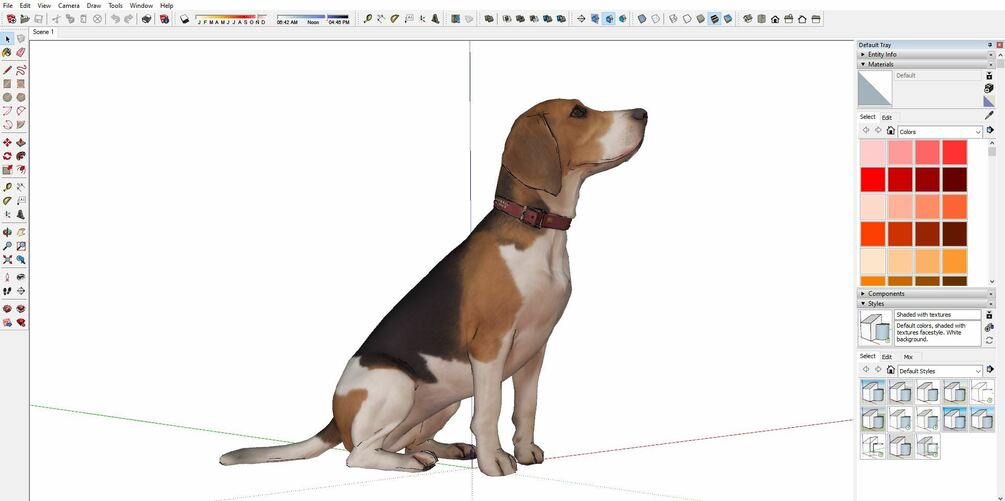Activate the Rectangle tool
Viewport: 1005px width, 501px height.
(7, 84)
